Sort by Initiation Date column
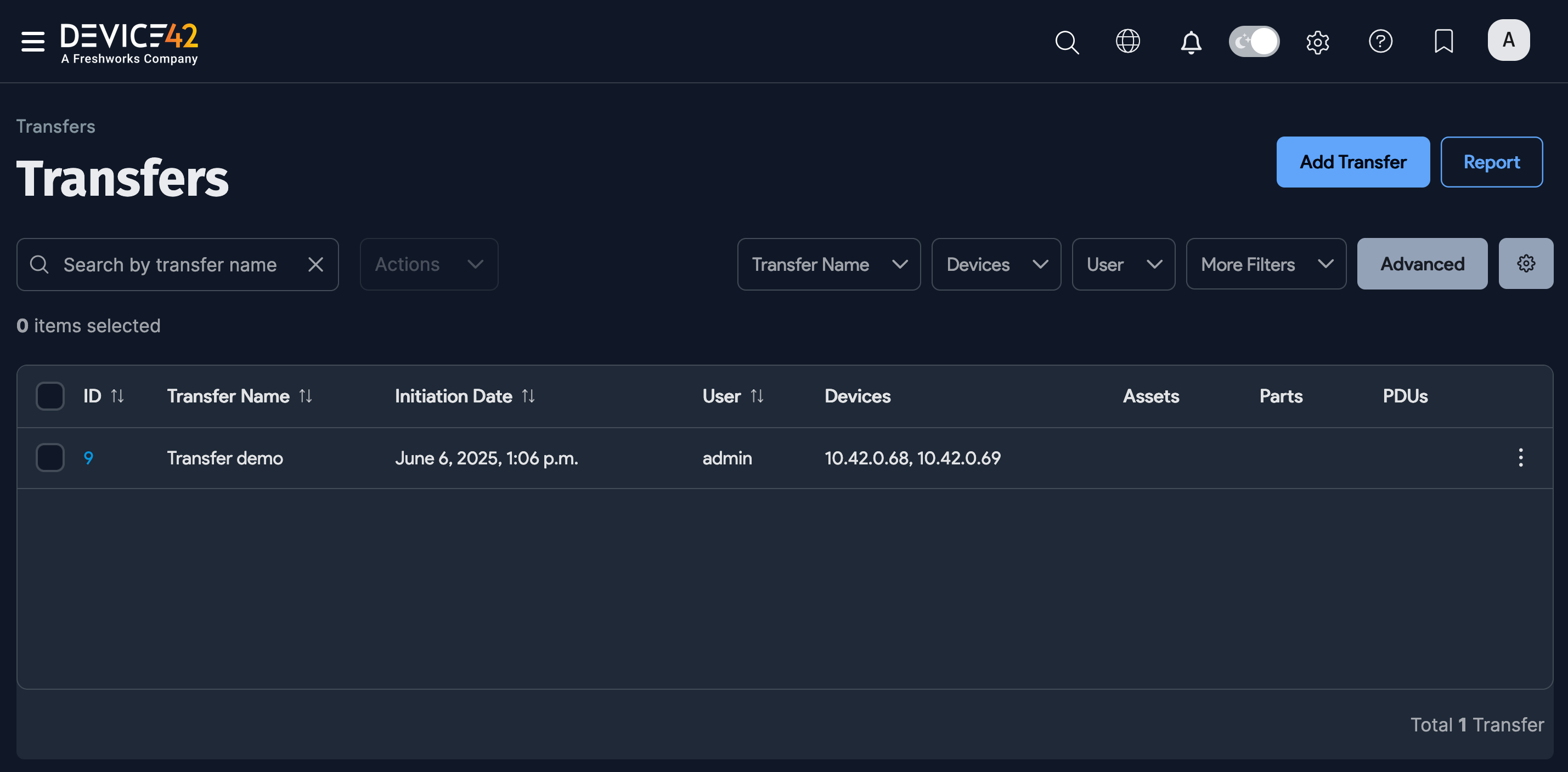Image resolution: width=1568 pixels, height=772 pixels. point(529,395)
